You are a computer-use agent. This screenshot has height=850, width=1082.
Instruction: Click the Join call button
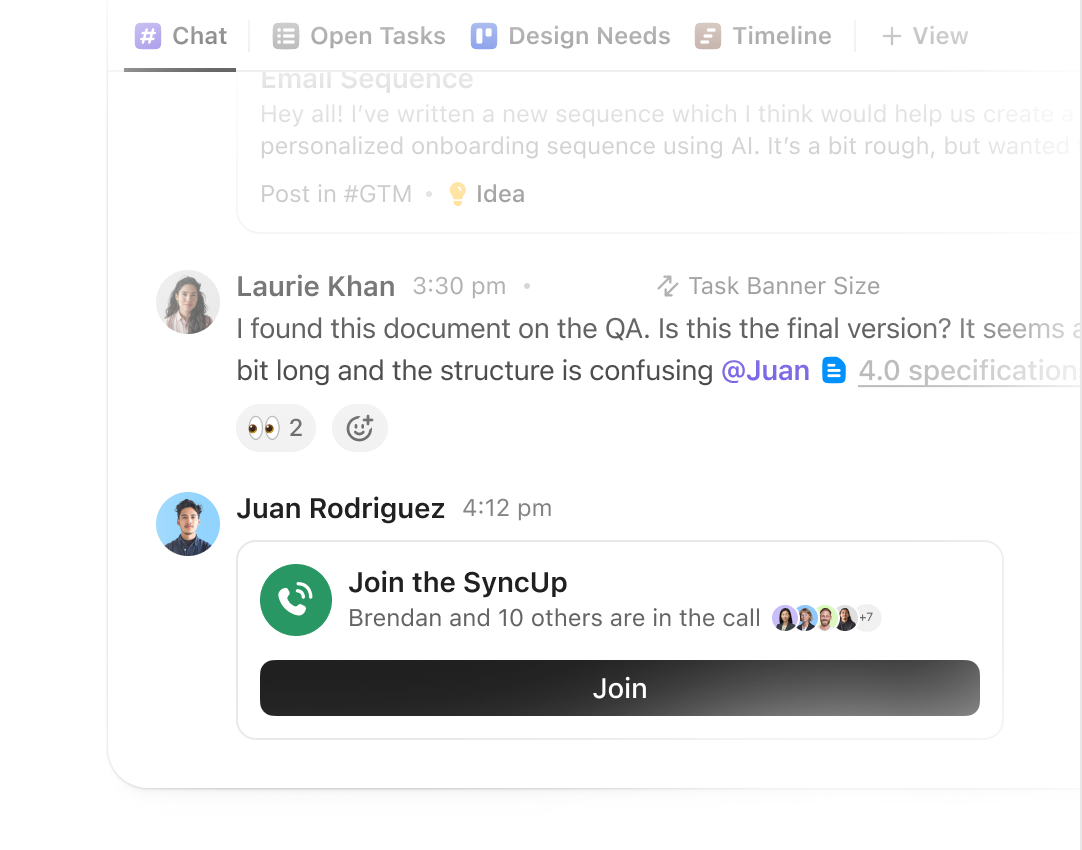(619, 688)
